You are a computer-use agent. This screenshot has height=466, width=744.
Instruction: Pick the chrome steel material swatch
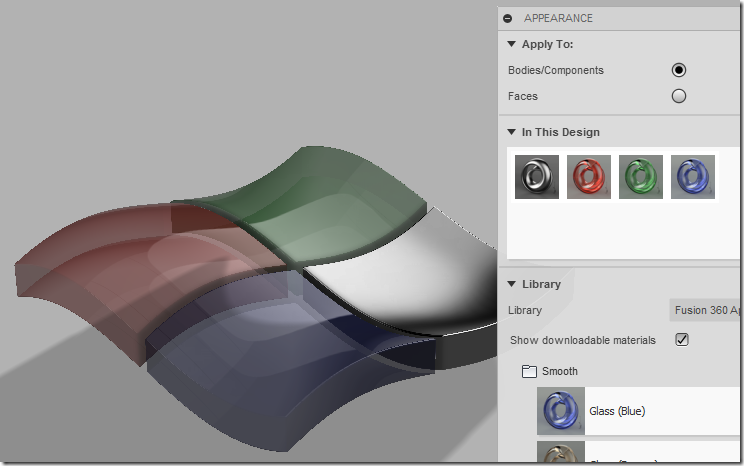click(x=537, y=177)
